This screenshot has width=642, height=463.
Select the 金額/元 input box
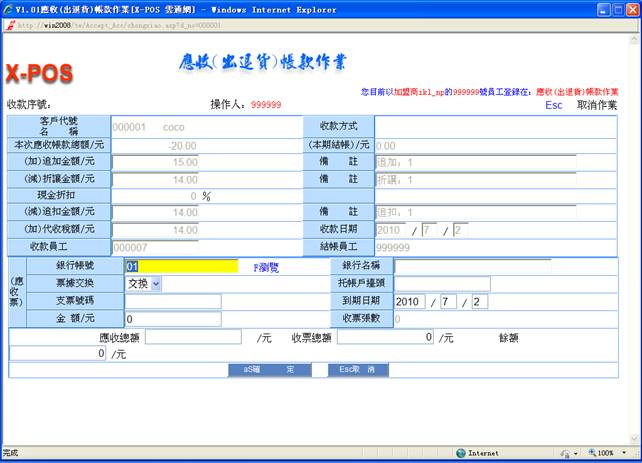tap(172, 319)
